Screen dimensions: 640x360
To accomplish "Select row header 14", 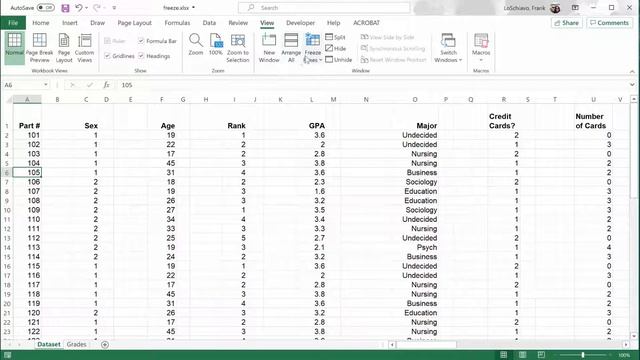I will point(7,248).
